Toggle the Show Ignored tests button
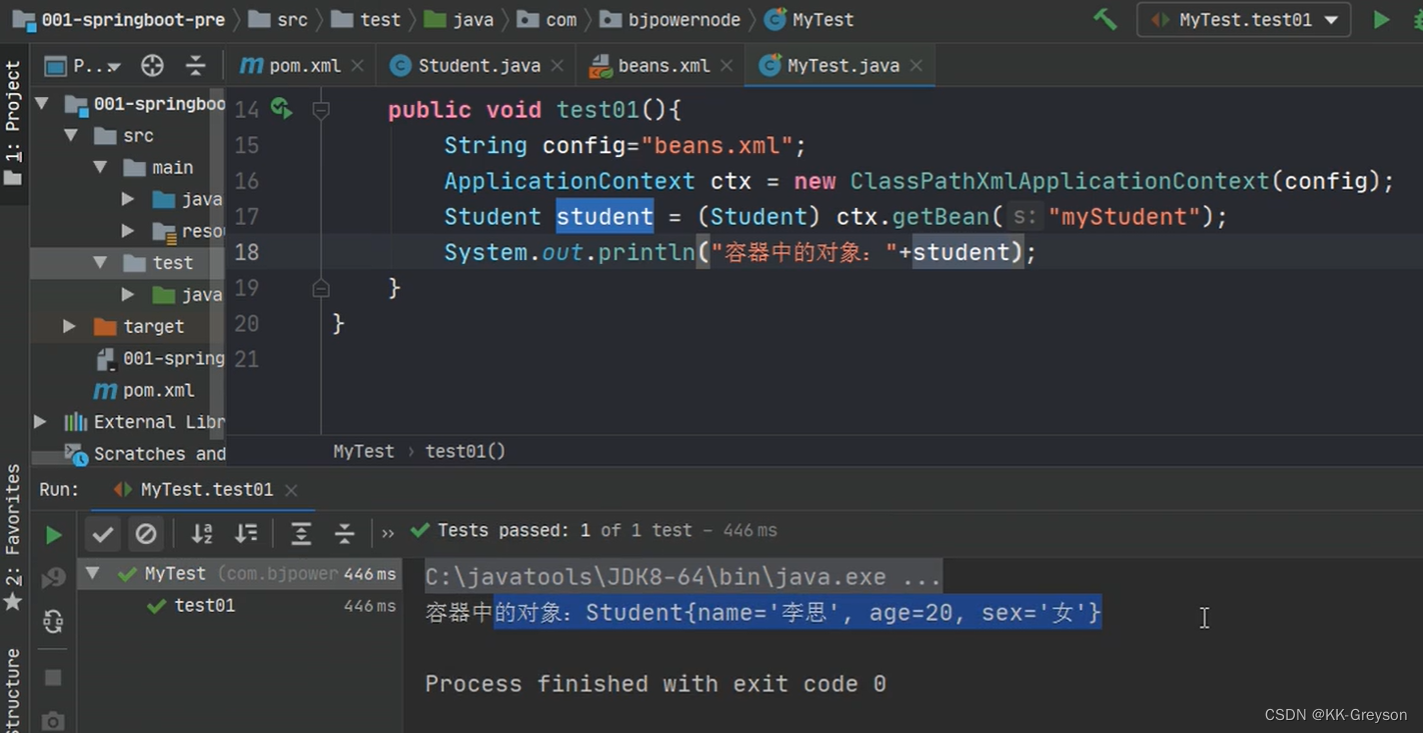This screenshot has height=733, width=1423. [146, 534]
